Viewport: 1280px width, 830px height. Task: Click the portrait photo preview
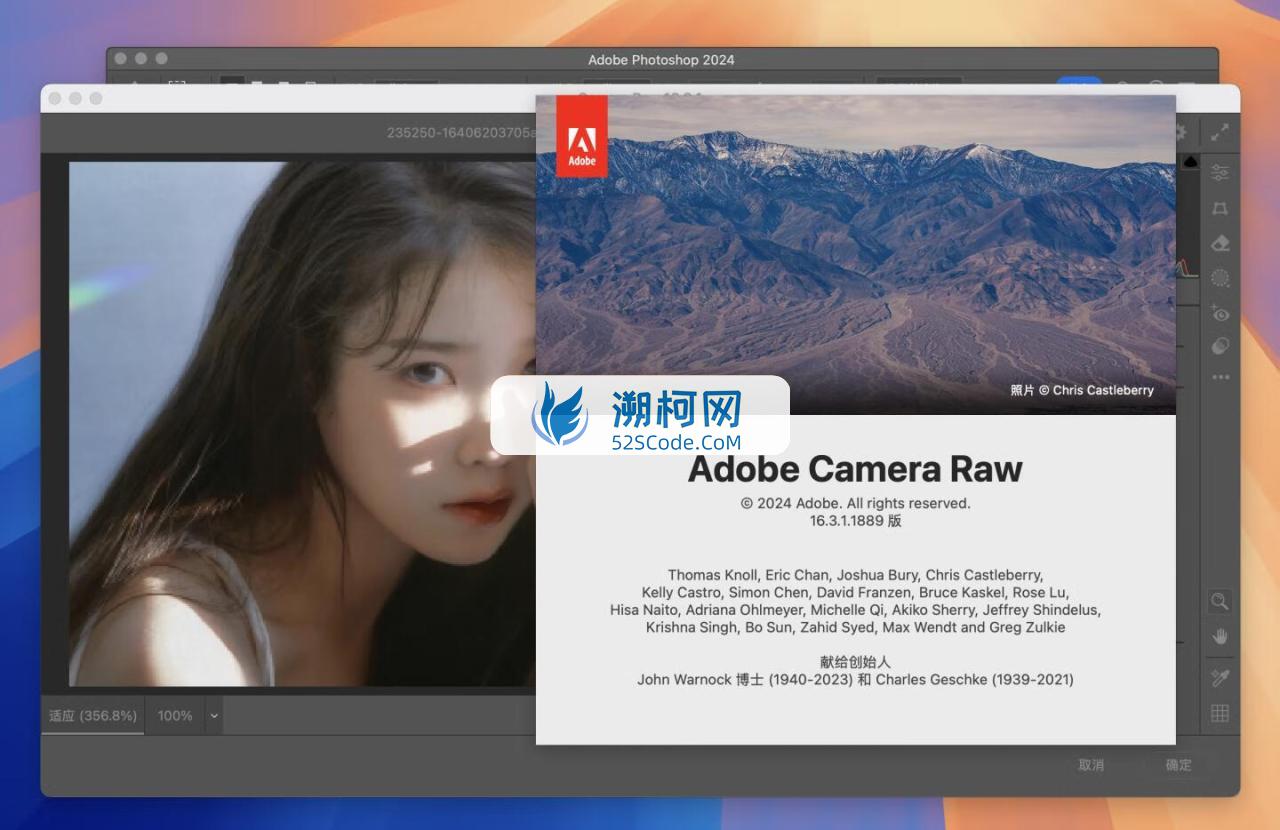point(302,424)
